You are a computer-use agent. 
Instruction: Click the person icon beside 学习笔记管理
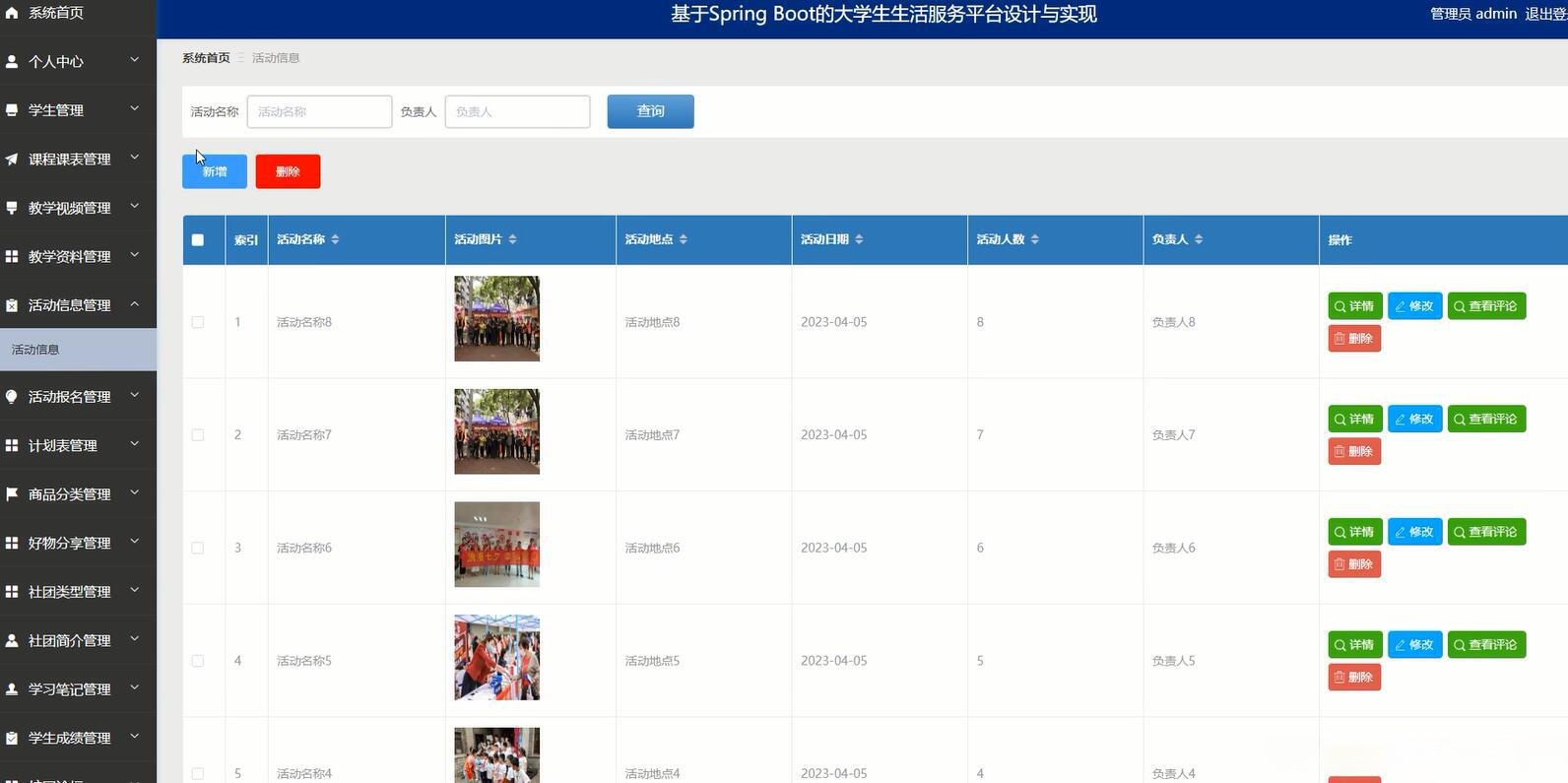(x=12, y=689)
